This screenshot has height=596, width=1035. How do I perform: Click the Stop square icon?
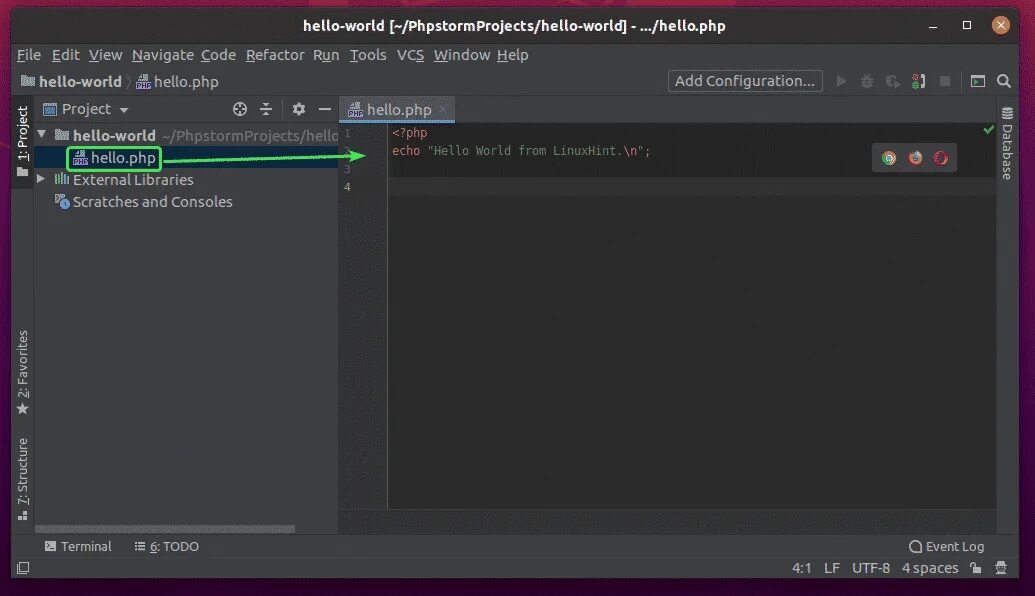click(x=945, y=81)
